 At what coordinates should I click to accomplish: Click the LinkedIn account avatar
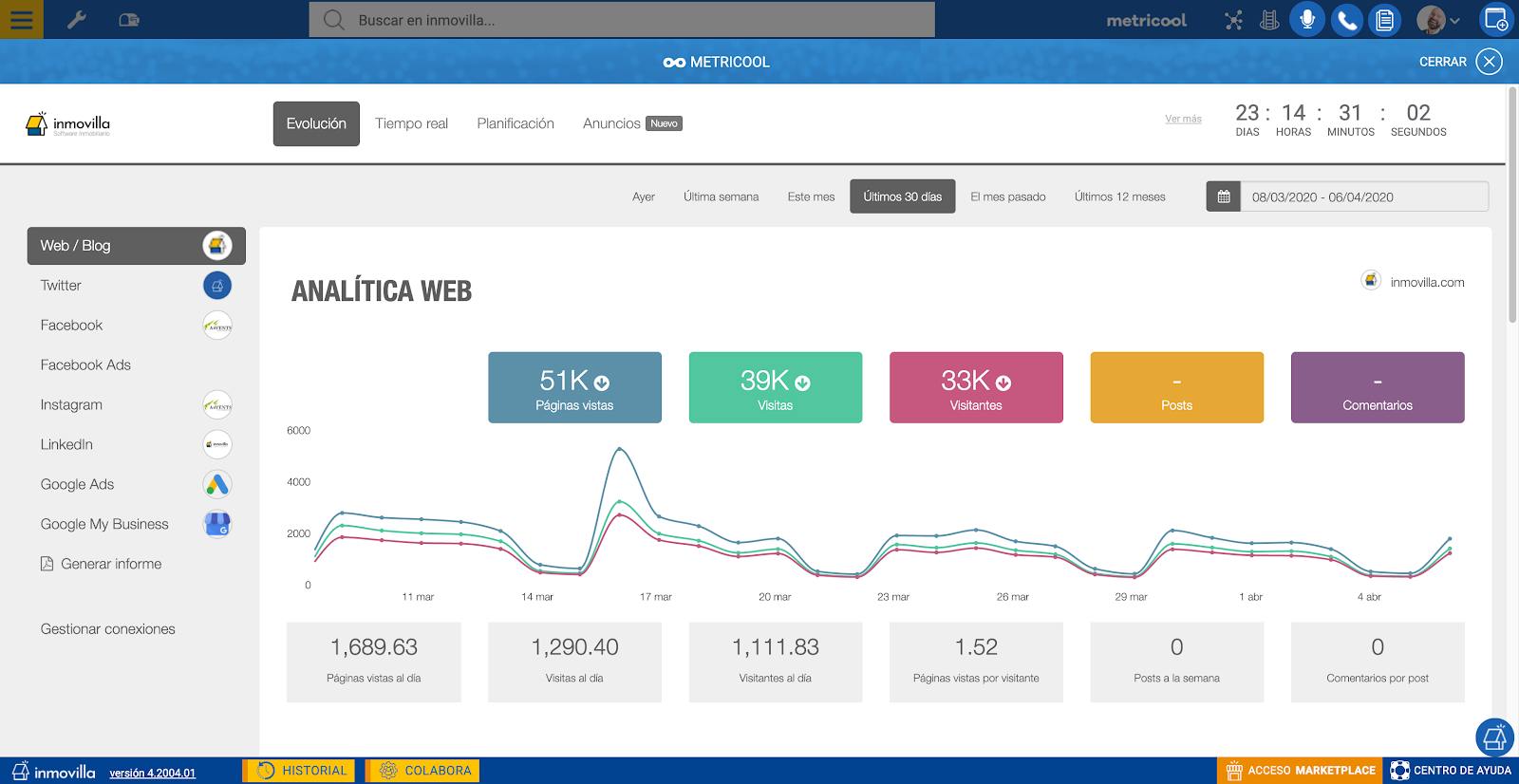pyautogui.click(x=217, y=444)
